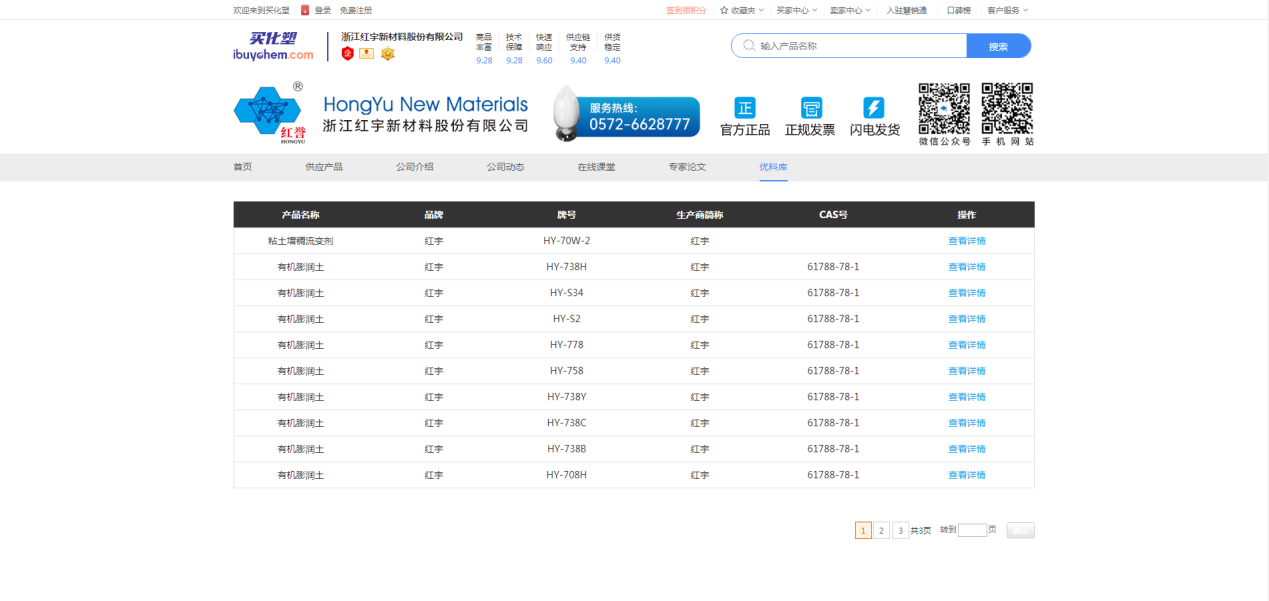
Task: Click the service hotline 0572-6628777 banner
Action: [x=627, y=114]
